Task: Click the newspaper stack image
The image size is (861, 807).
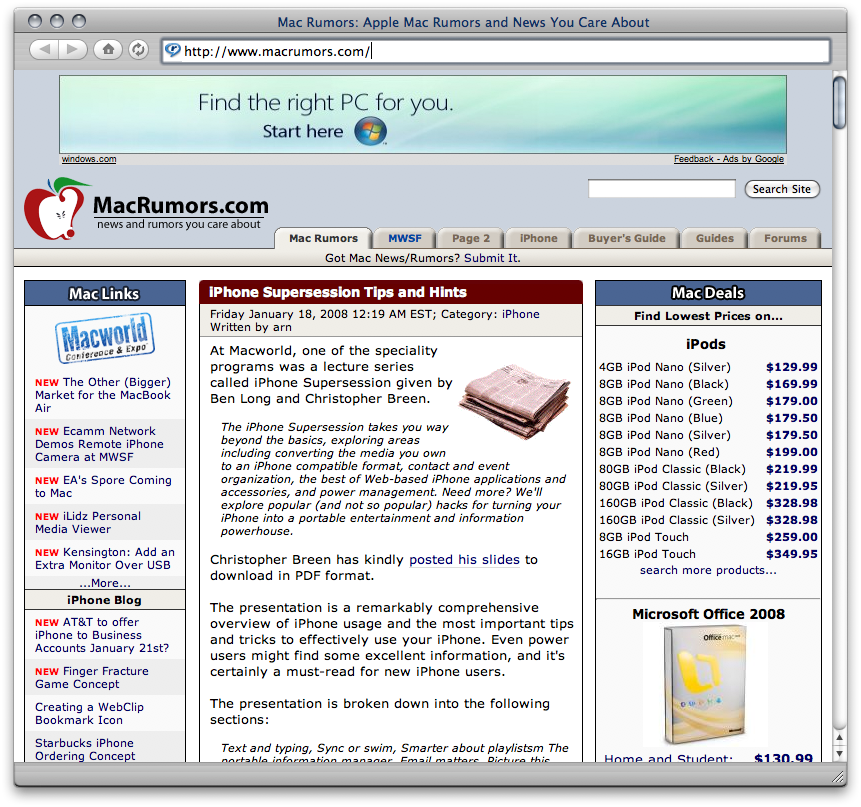Action: coord(515,400)
